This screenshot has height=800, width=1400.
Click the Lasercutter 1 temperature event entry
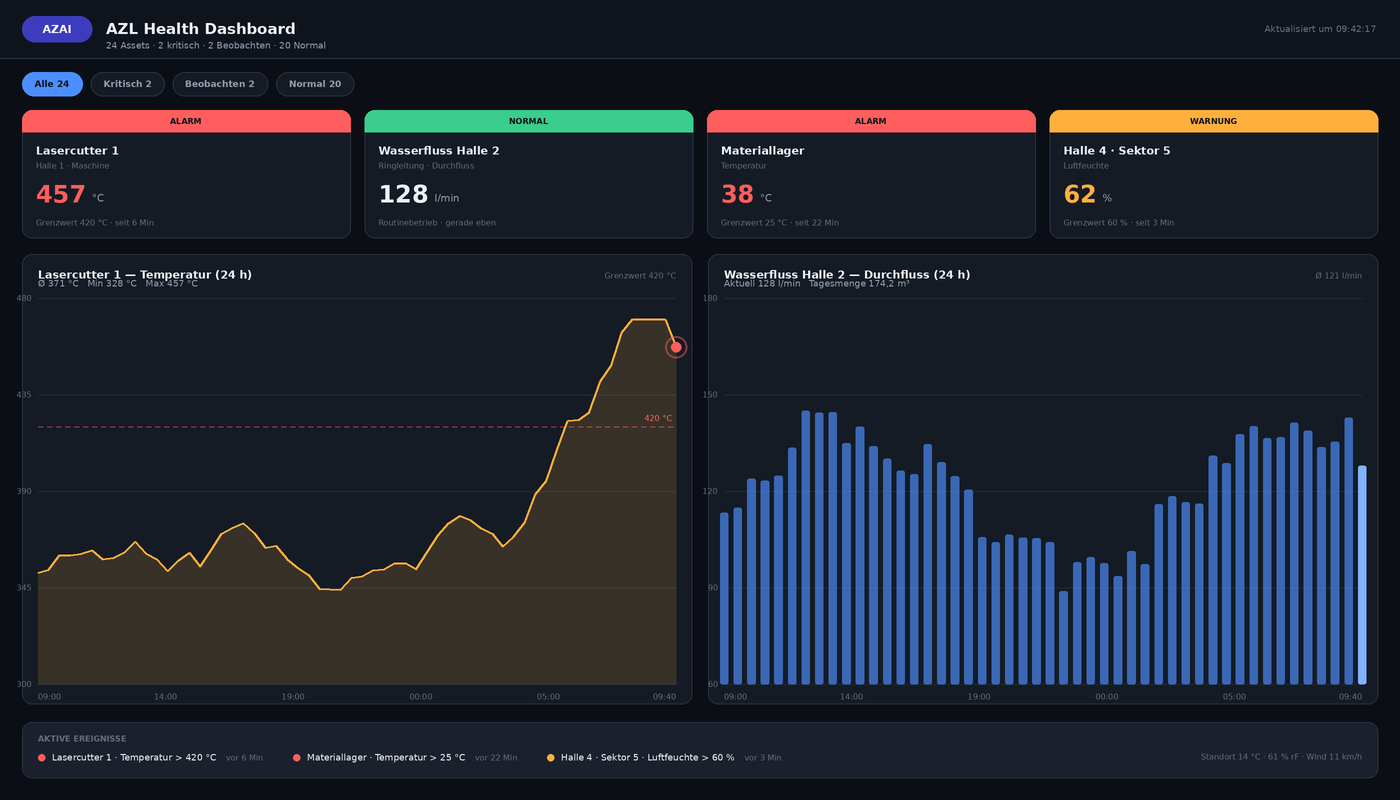150,757
